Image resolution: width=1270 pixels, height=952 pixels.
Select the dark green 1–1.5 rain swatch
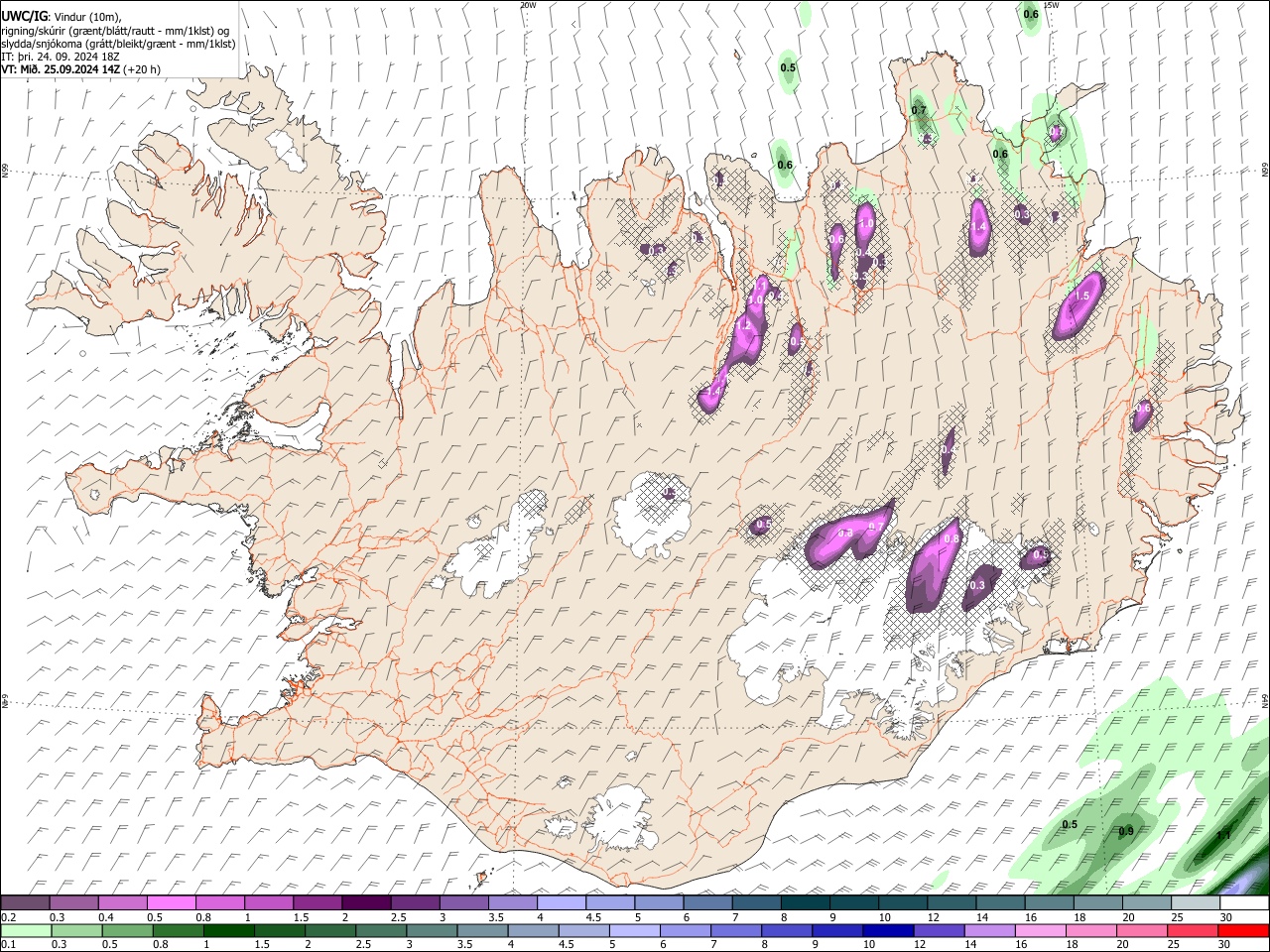click(229, 930)
